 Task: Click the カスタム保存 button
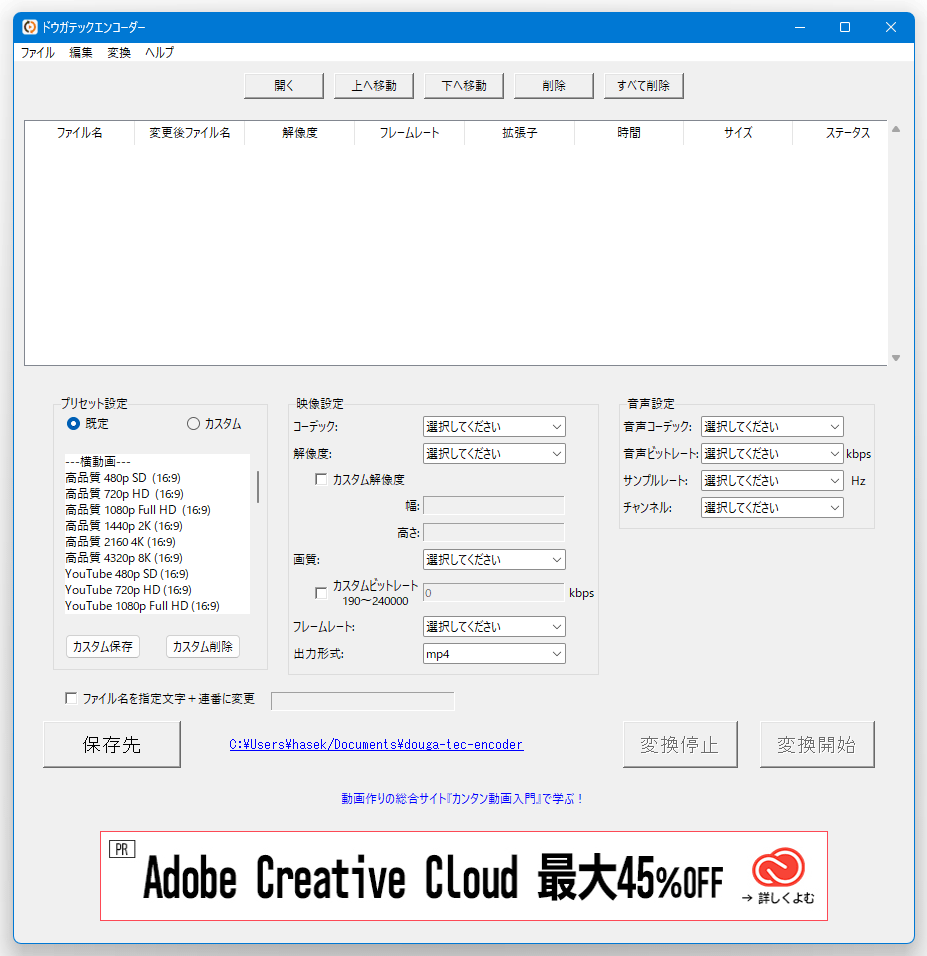point(102,646)
